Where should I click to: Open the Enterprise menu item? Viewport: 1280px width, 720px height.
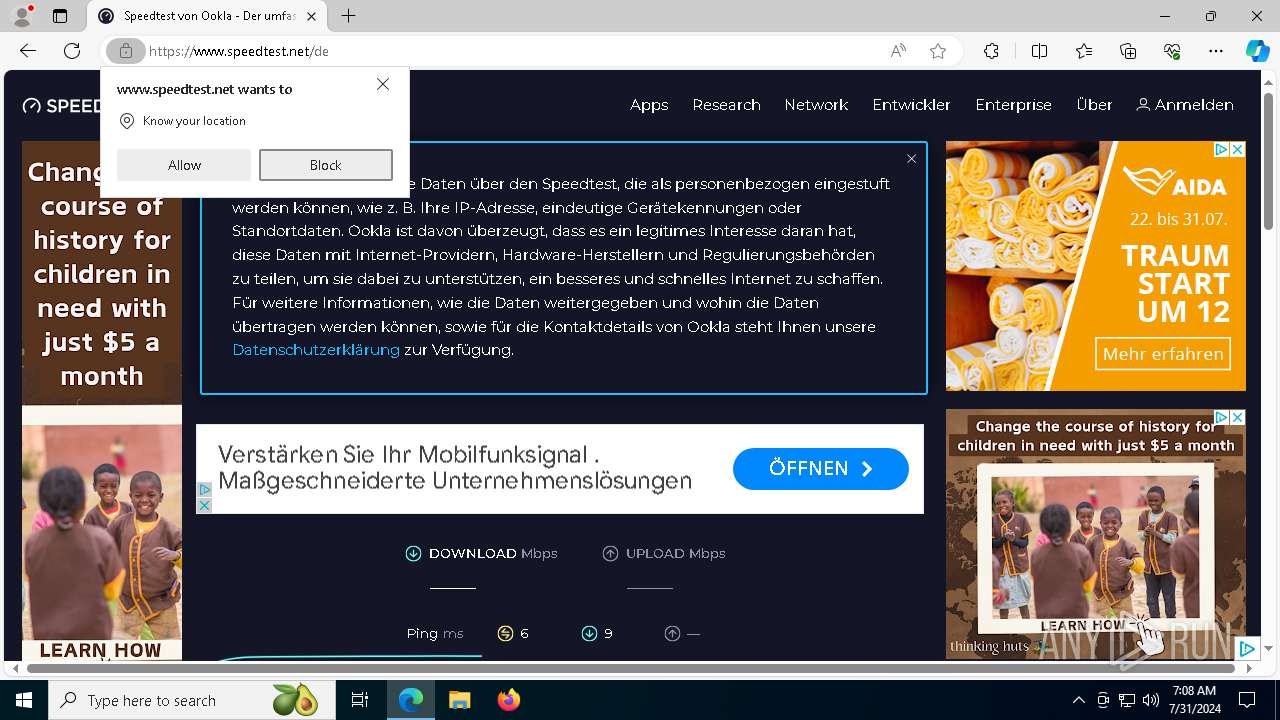tap(1013, 105)
